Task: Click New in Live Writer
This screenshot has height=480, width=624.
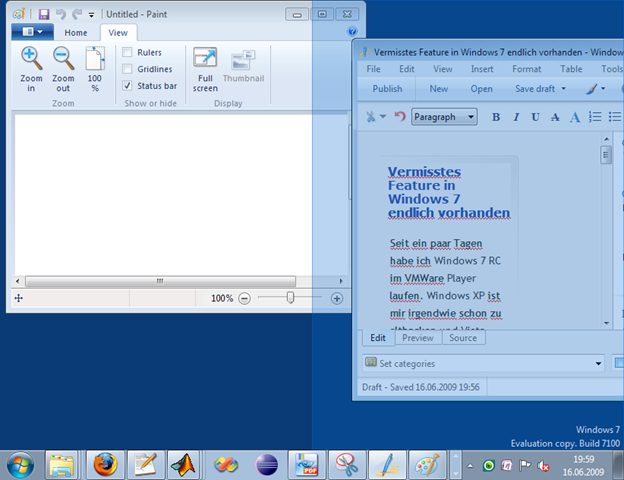Action: [439, 88]
